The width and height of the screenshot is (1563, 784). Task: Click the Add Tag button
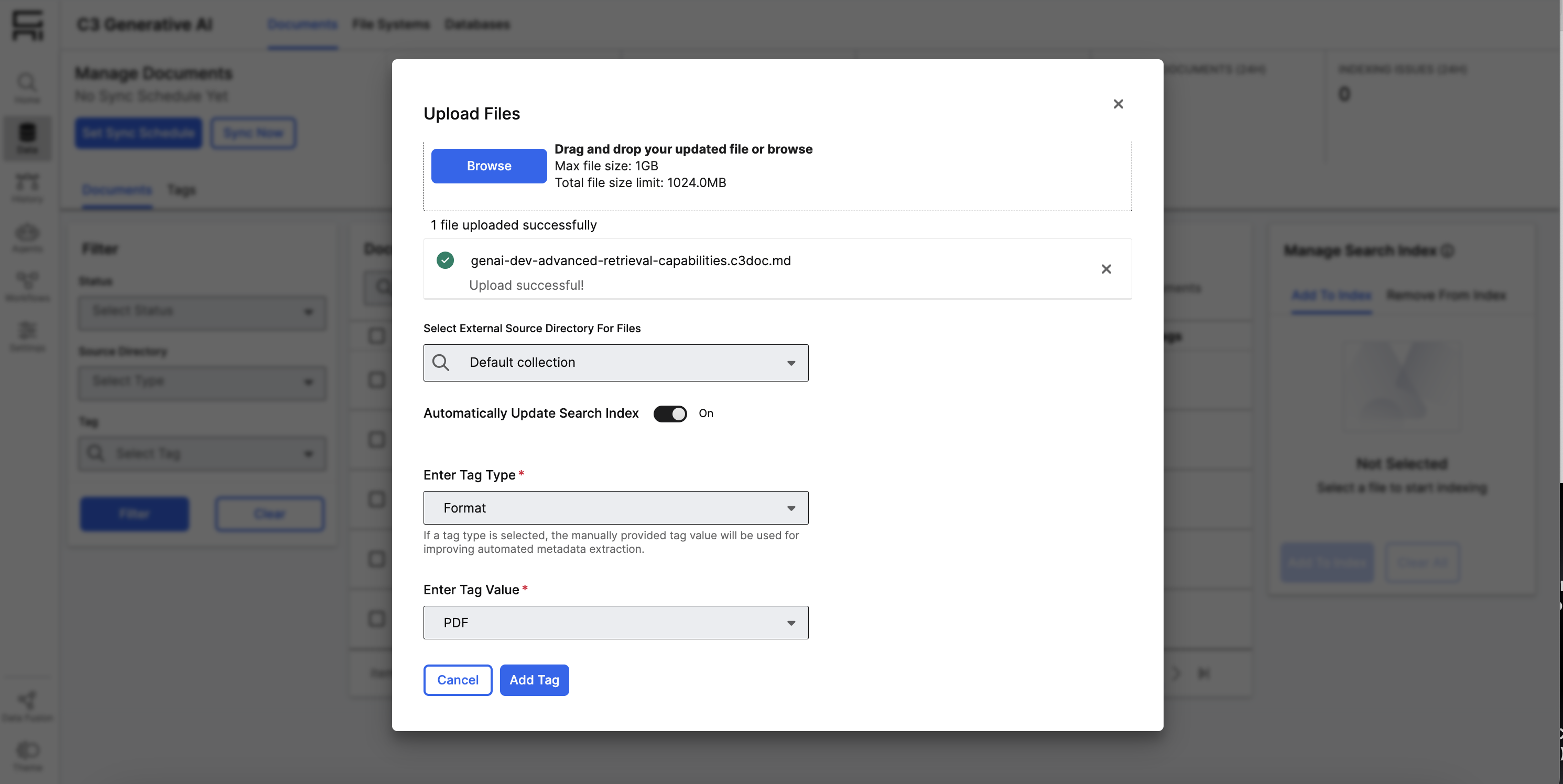tap(534, 680)
